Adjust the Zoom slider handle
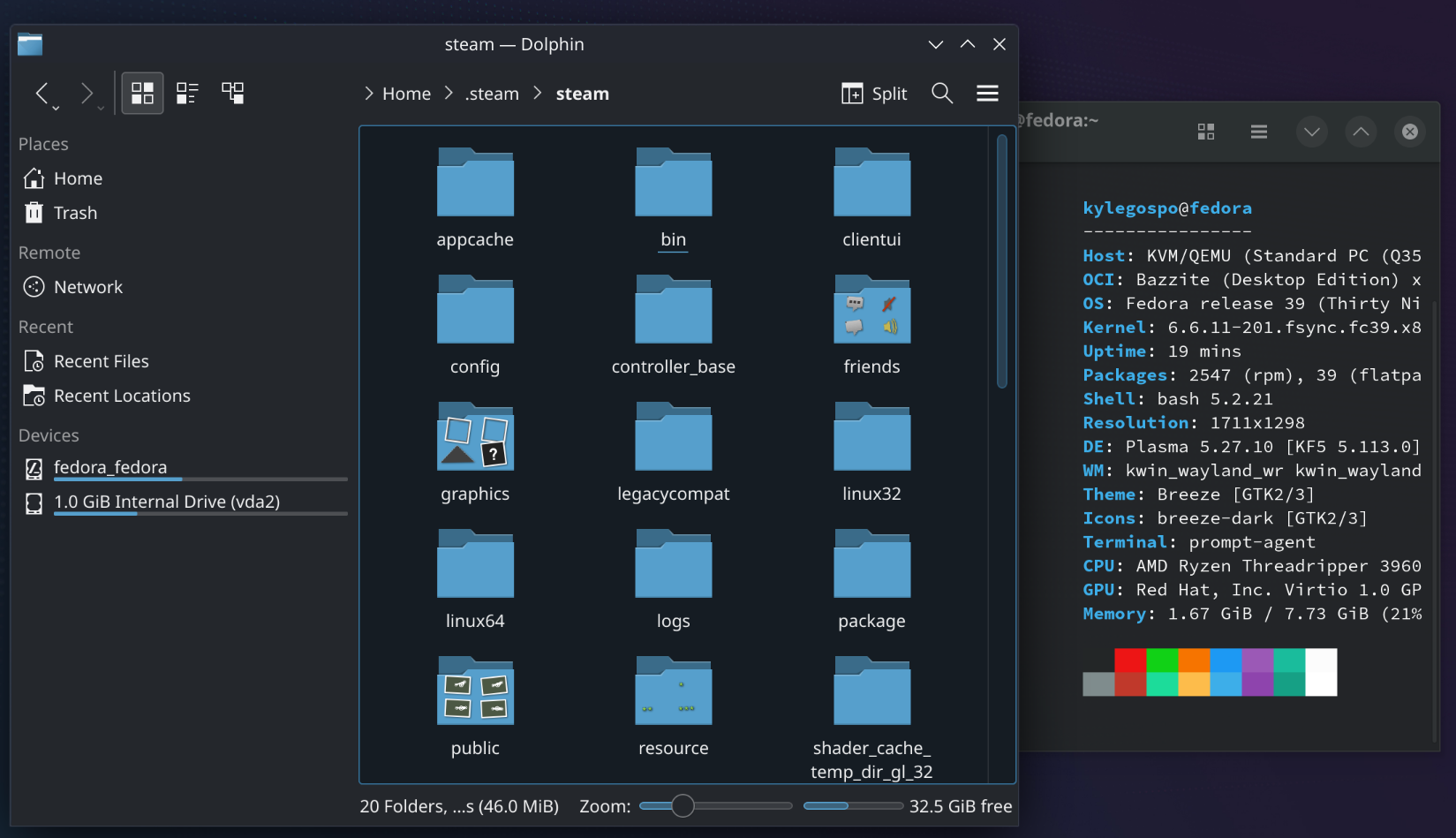The image size is (1456, 838). [x=683, y=805]
